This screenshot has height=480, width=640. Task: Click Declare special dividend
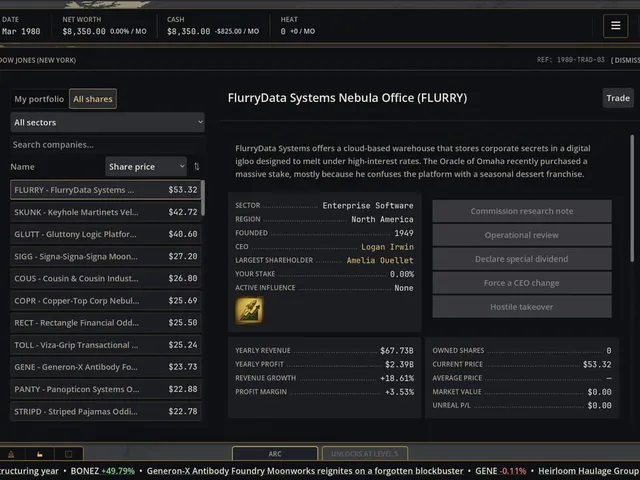click(522, 259)
